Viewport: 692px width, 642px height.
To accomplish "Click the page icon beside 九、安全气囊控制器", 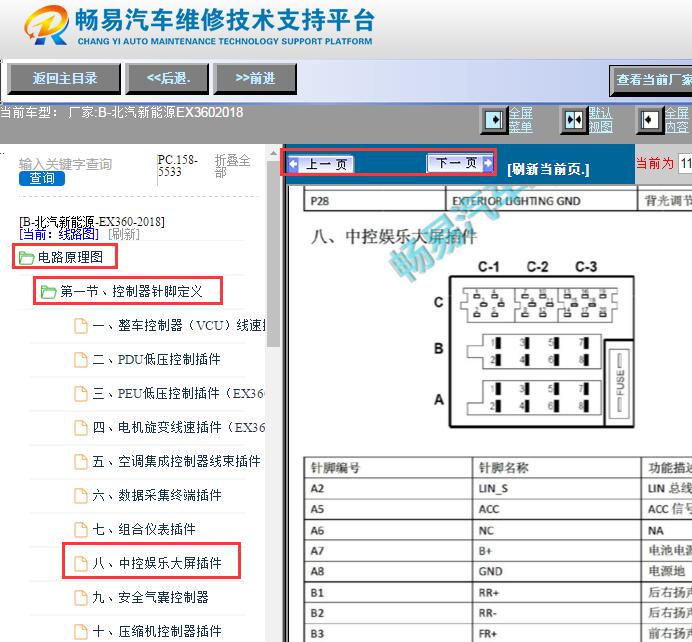I will 80,597.
